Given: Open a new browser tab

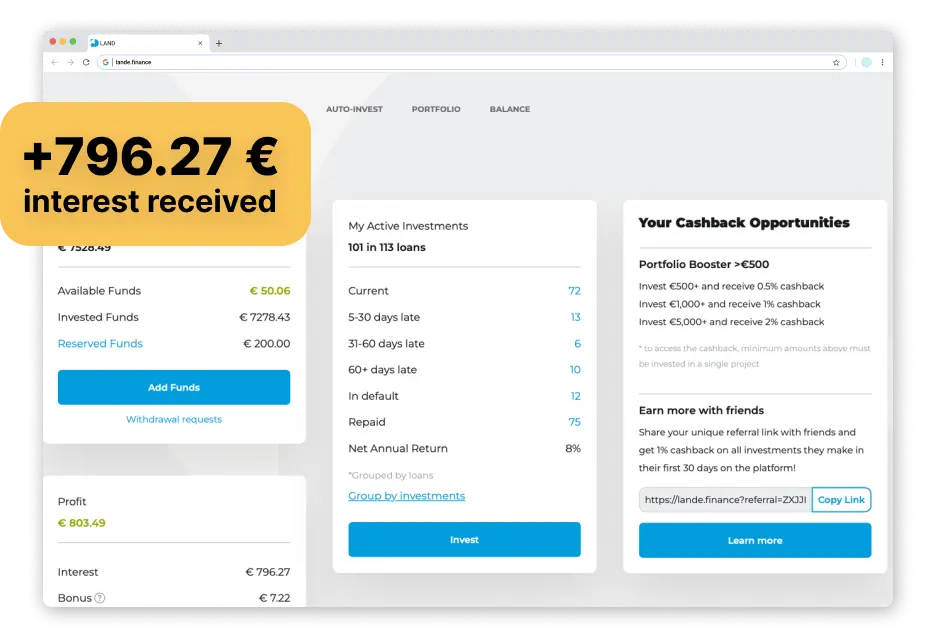Looking at the screenshot, I should (x=219, y=43).
